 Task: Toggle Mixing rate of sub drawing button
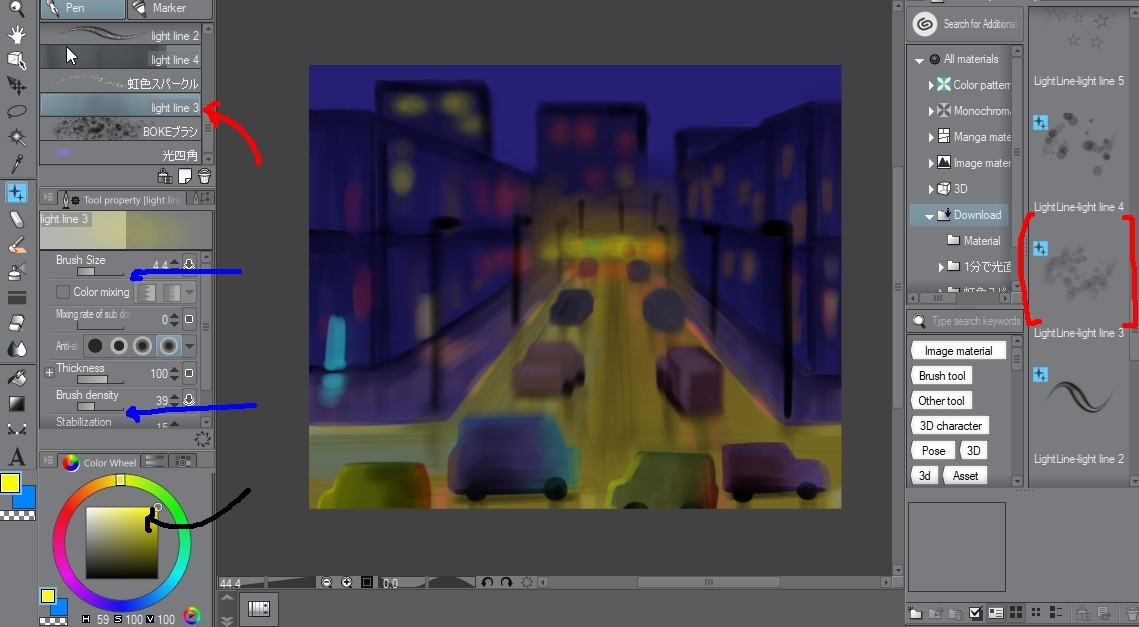pyautogui.click(x=189, y=319)
